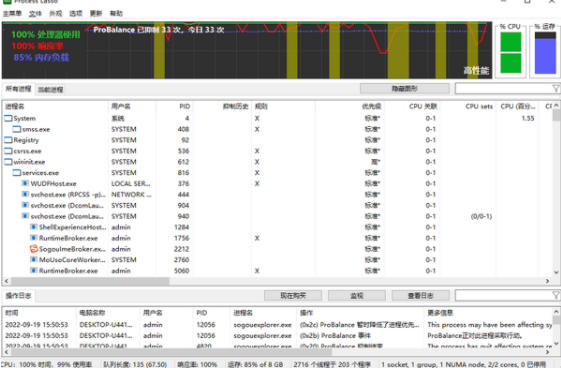The image size is (561, 368).
Task: Click process list scroll-right arrow
Action: coord(547,281)
